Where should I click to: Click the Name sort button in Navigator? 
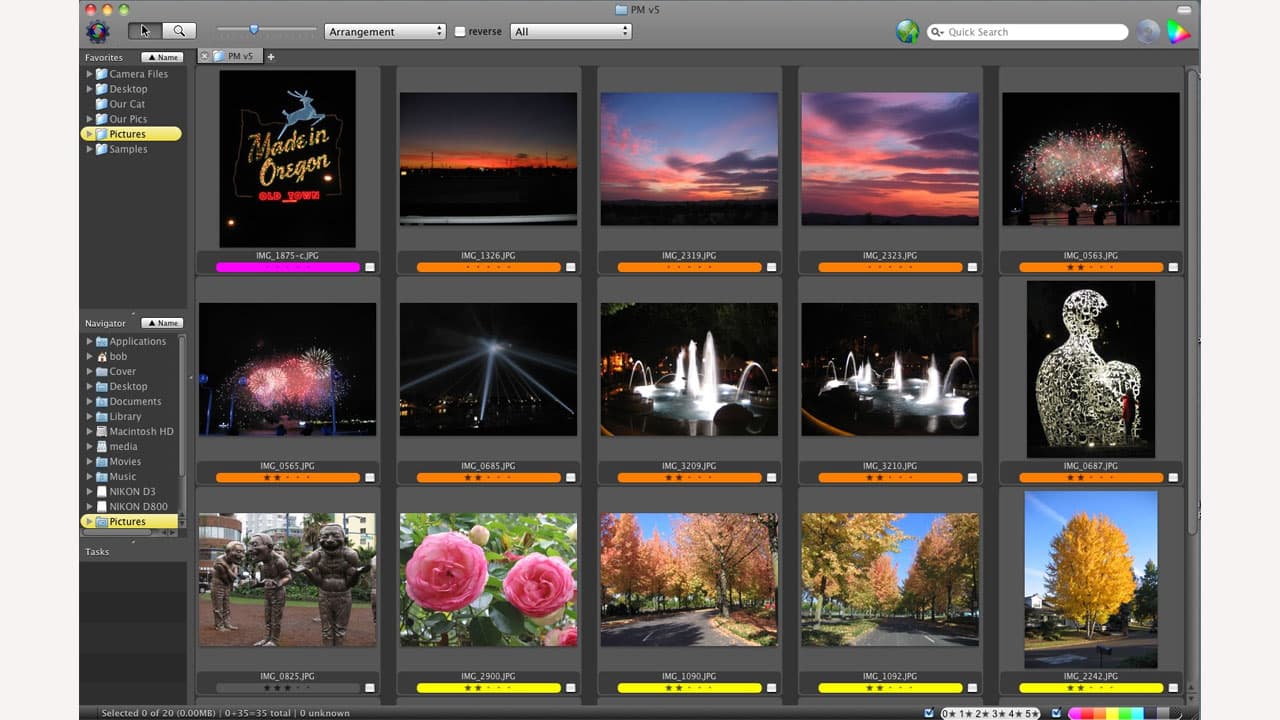pyautogui.click(x=161, y=323)
